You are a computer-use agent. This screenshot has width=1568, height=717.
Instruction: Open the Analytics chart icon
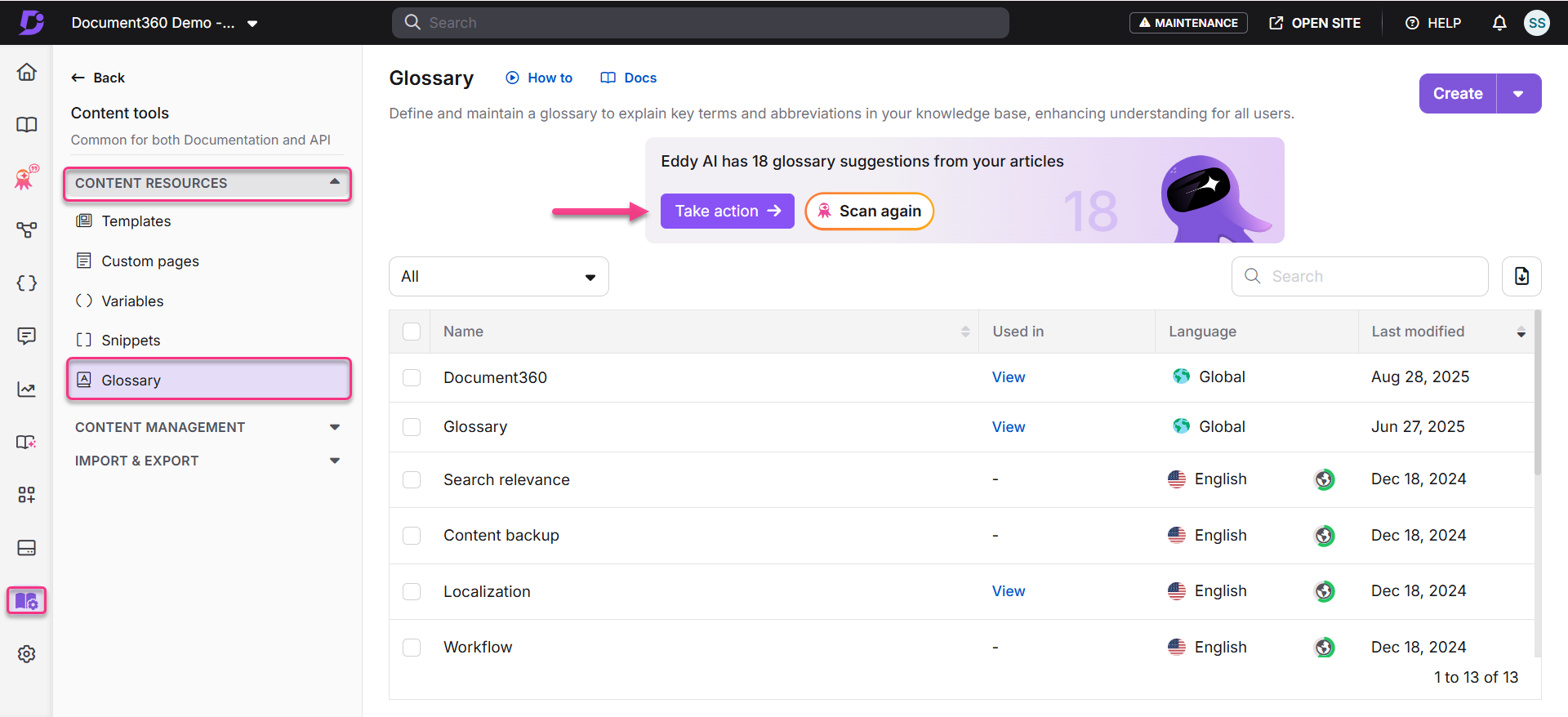[26, 389]
